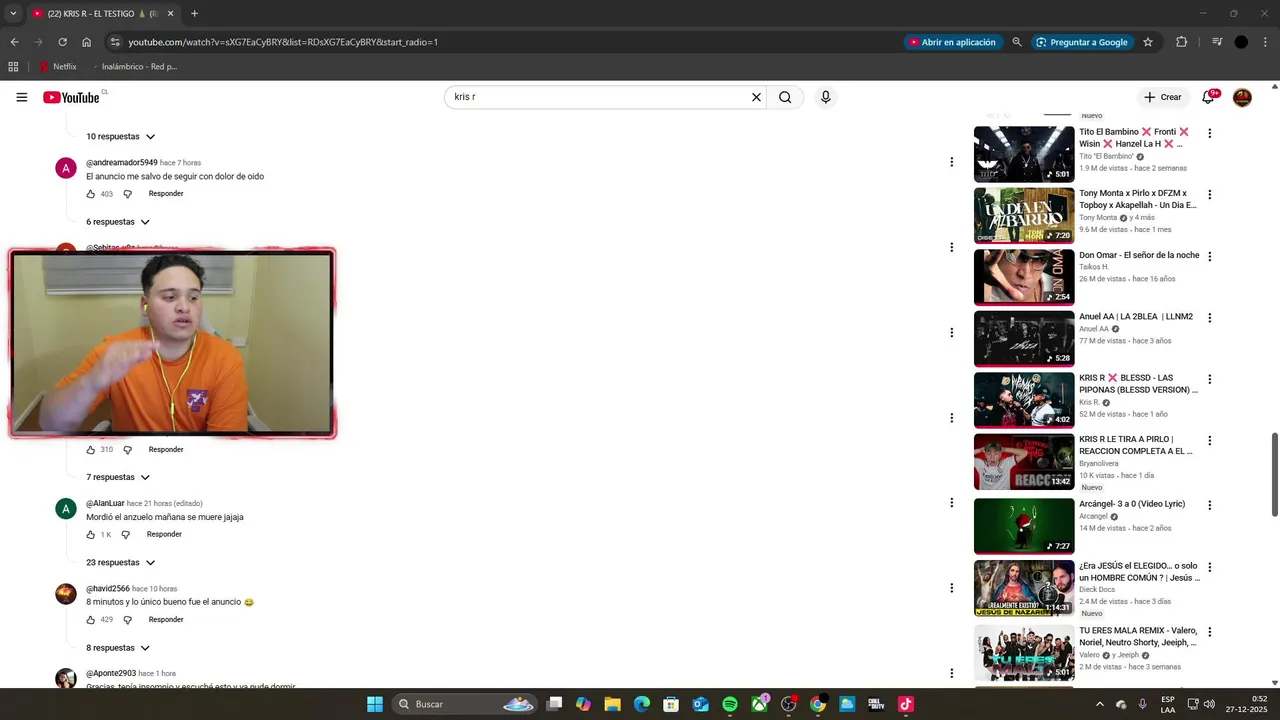Screen dimensions: 1280x720
Task: Open more options for Las Piponas video
Action: pos(1209,380)
